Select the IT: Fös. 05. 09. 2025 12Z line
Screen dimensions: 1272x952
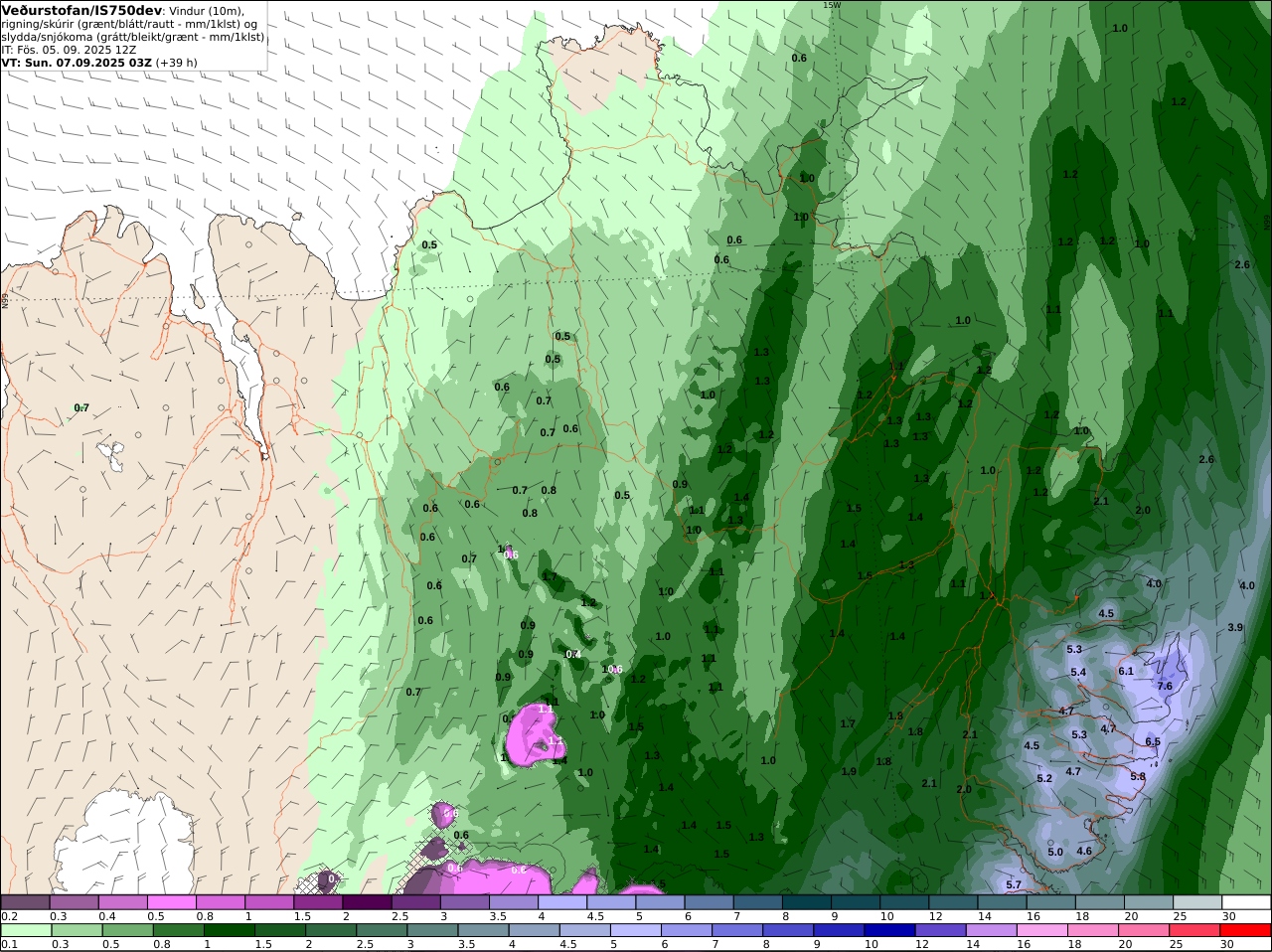coord(69,50)
